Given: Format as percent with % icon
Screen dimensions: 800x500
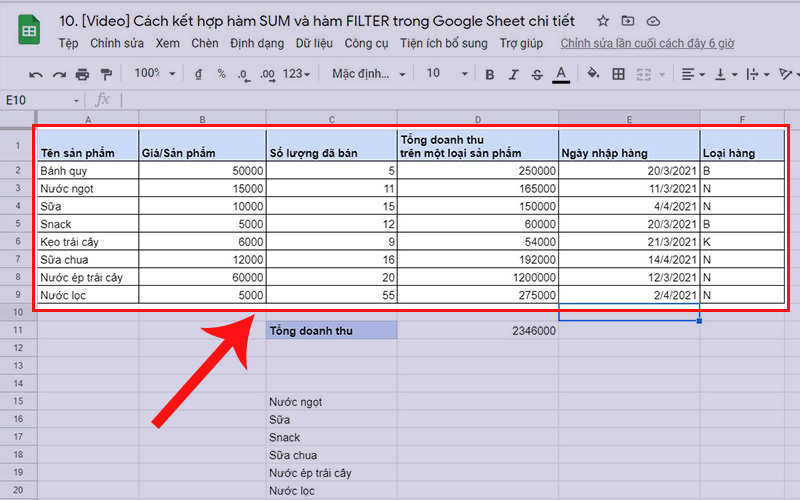Looking at the screenshot, I should tap(221, 74).
